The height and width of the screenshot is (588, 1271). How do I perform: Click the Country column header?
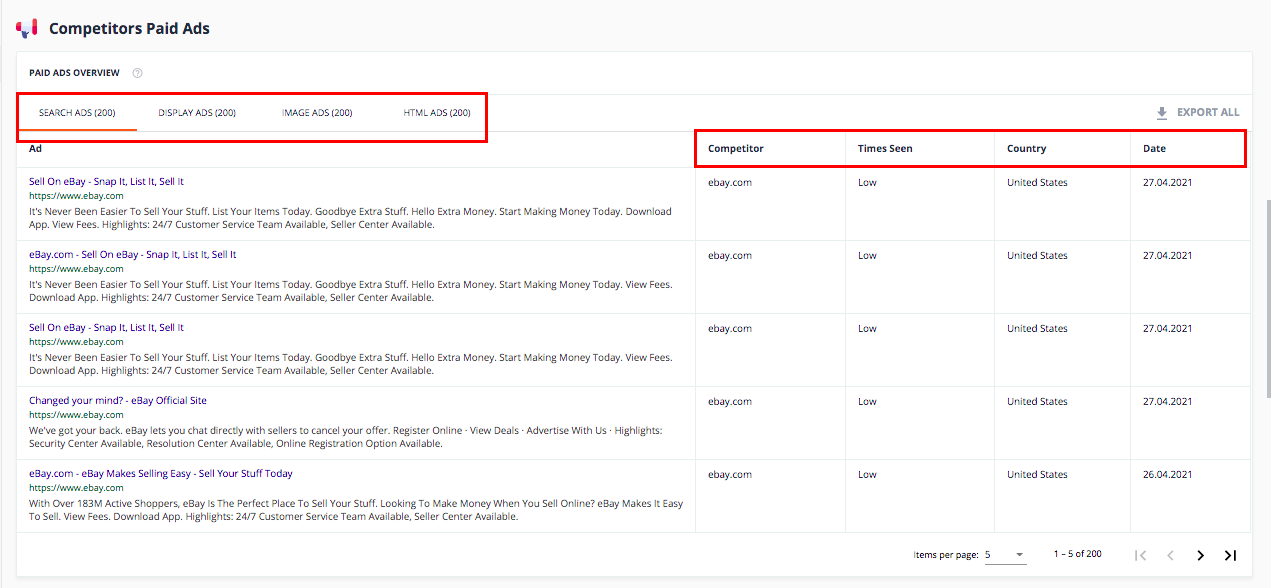pos(1026,149)
